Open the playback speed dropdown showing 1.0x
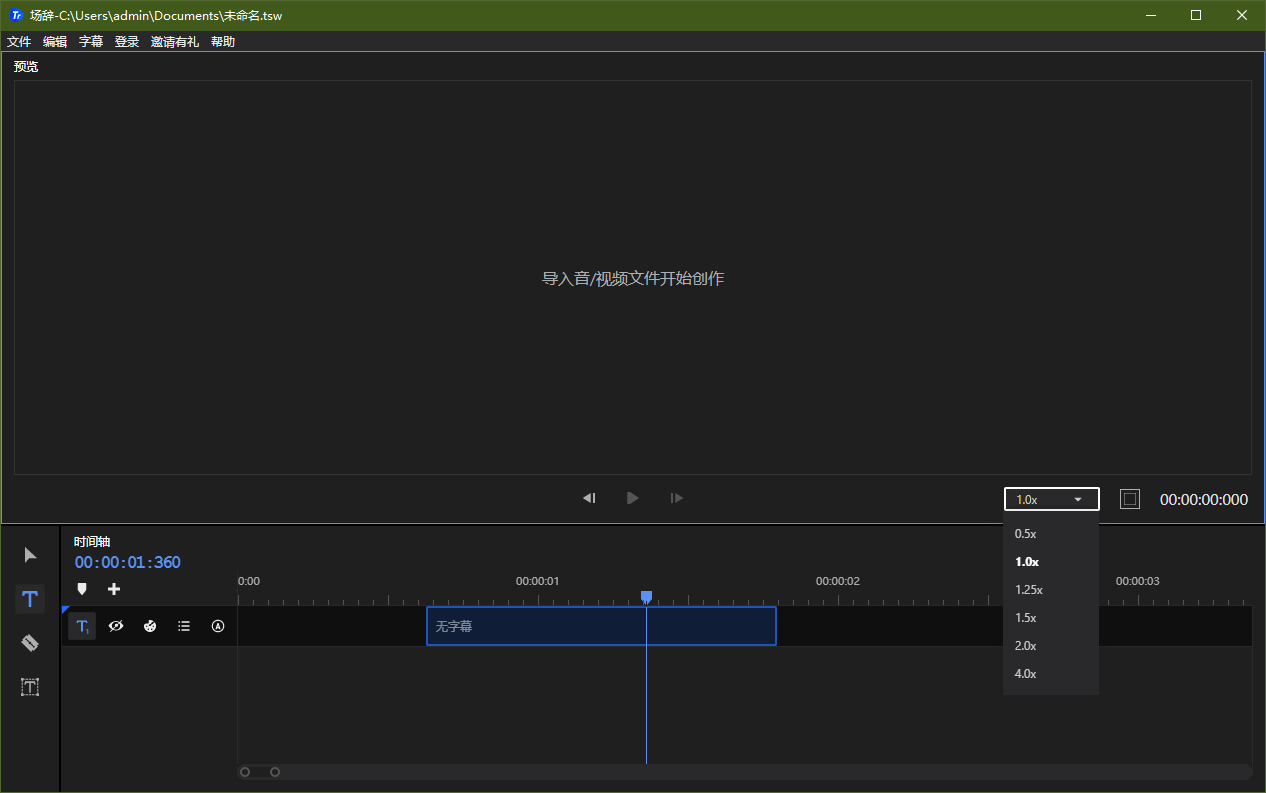1266x793 pixels. 1050,498
